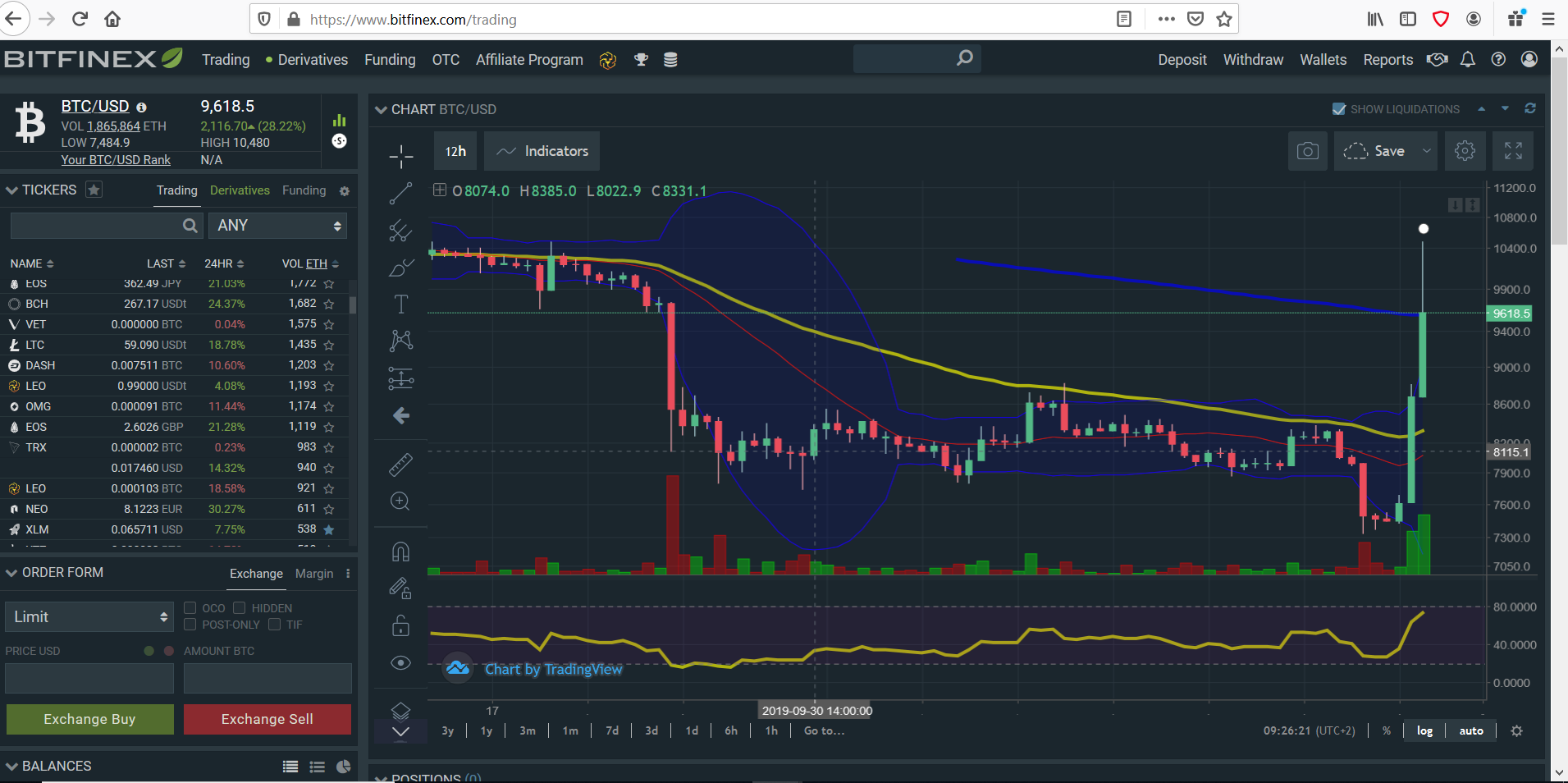Viewport: 1568px width, 783px height.
Task: Collapse the Order Form panel
Action: tap(11, 573)
